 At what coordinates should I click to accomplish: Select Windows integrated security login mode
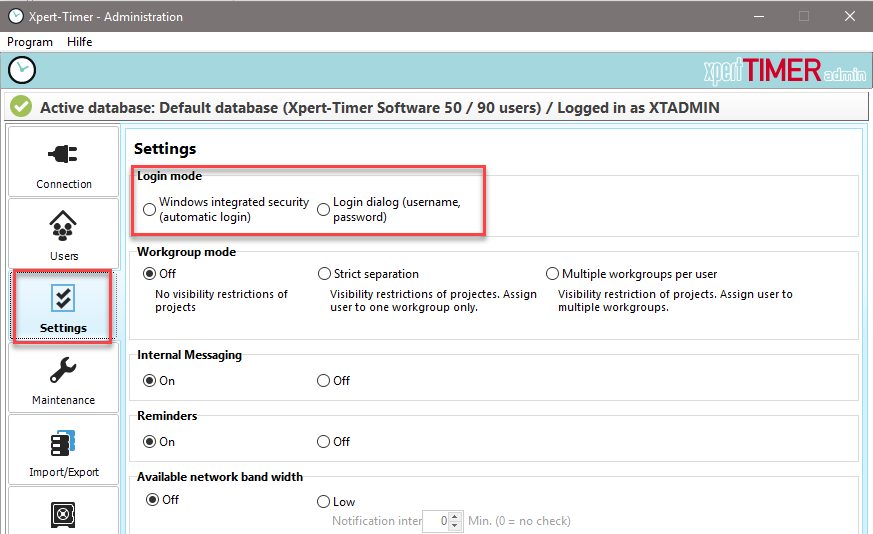(x=150, y=209)
